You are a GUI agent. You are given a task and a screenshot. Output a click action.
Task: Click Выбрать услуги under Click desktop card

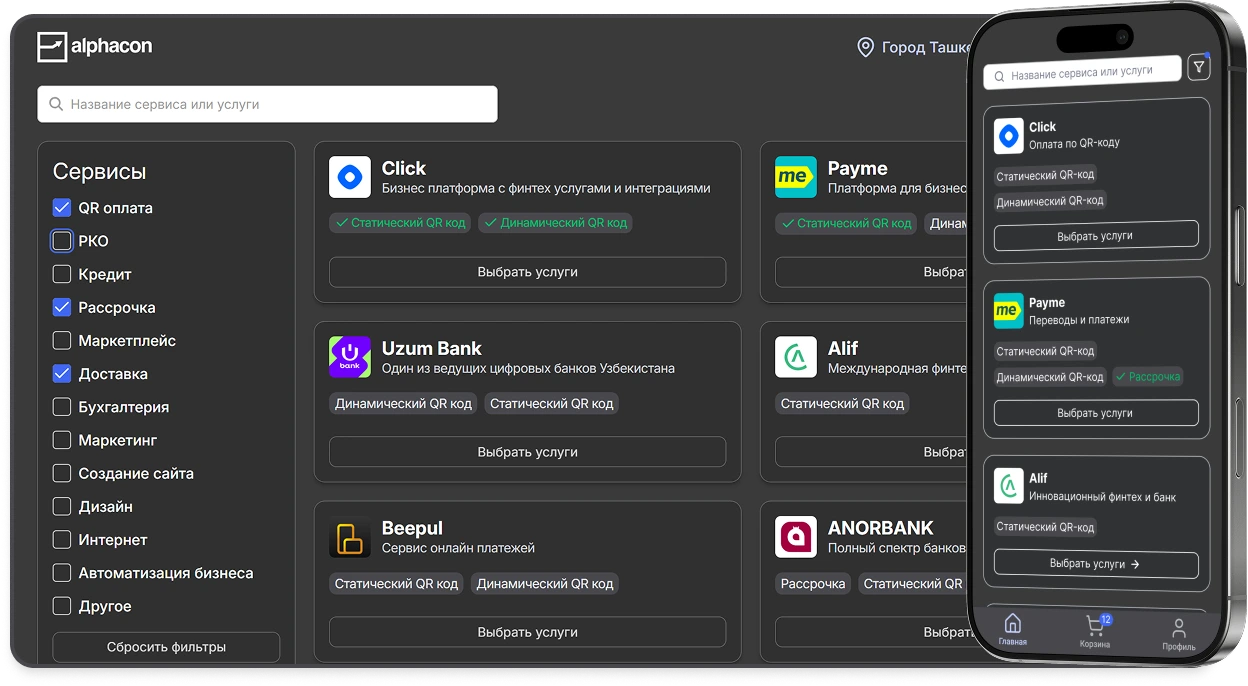coord(527,272)
